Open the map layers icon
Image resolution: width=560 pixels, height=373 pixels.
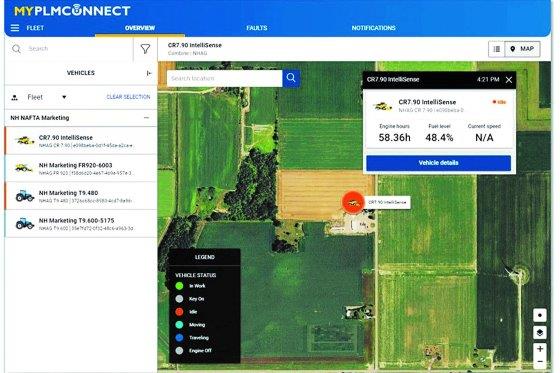coord(540,332)
